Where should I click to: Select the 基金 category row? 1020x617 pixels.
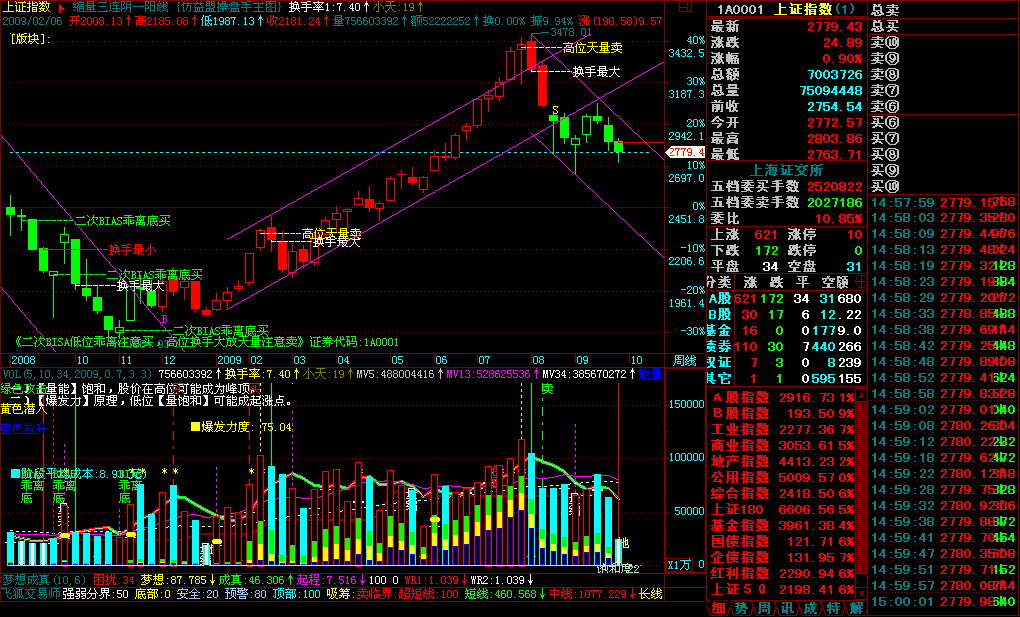[786, 331]
